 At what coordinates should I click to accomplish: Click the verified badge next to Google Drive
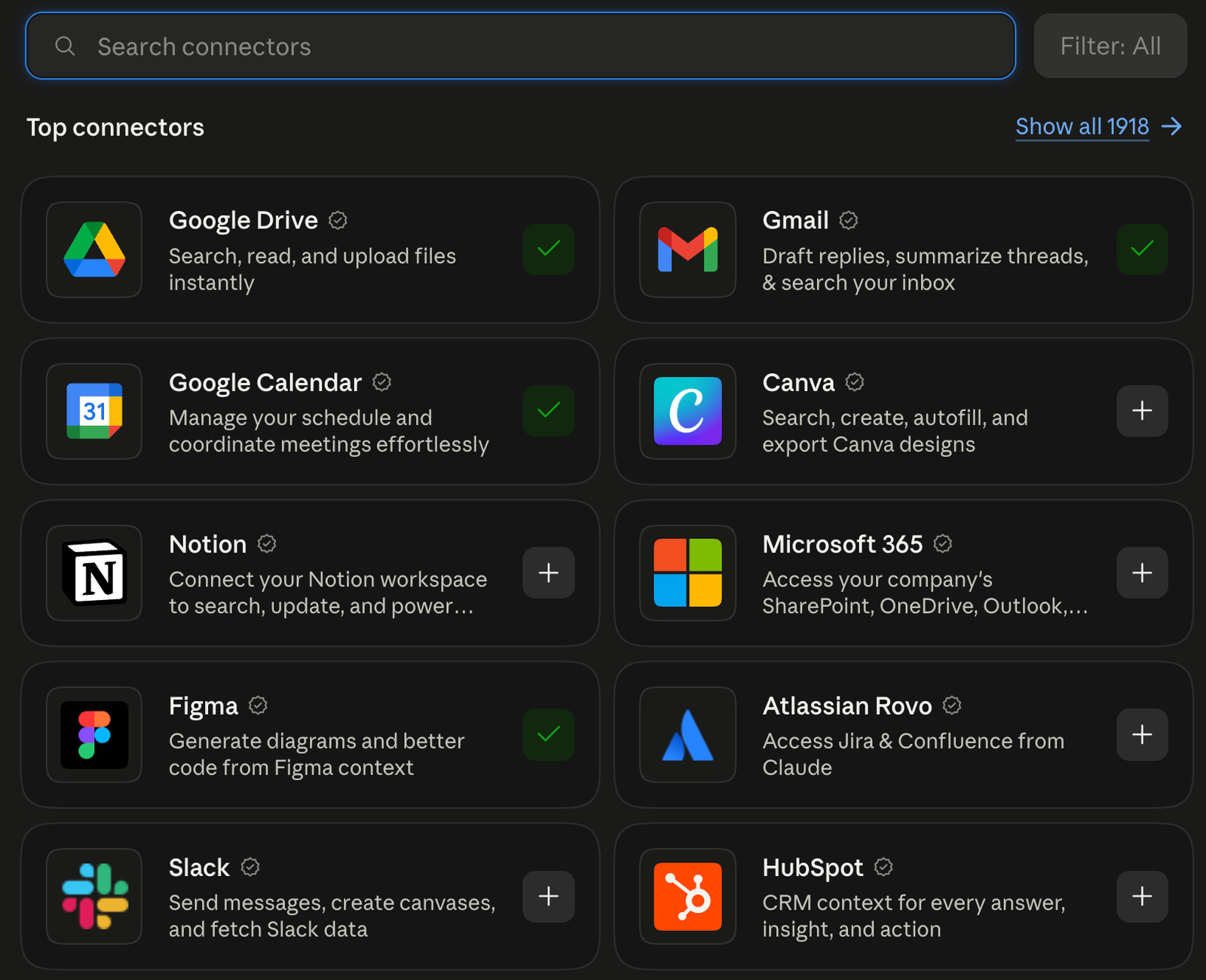[338, 220]
